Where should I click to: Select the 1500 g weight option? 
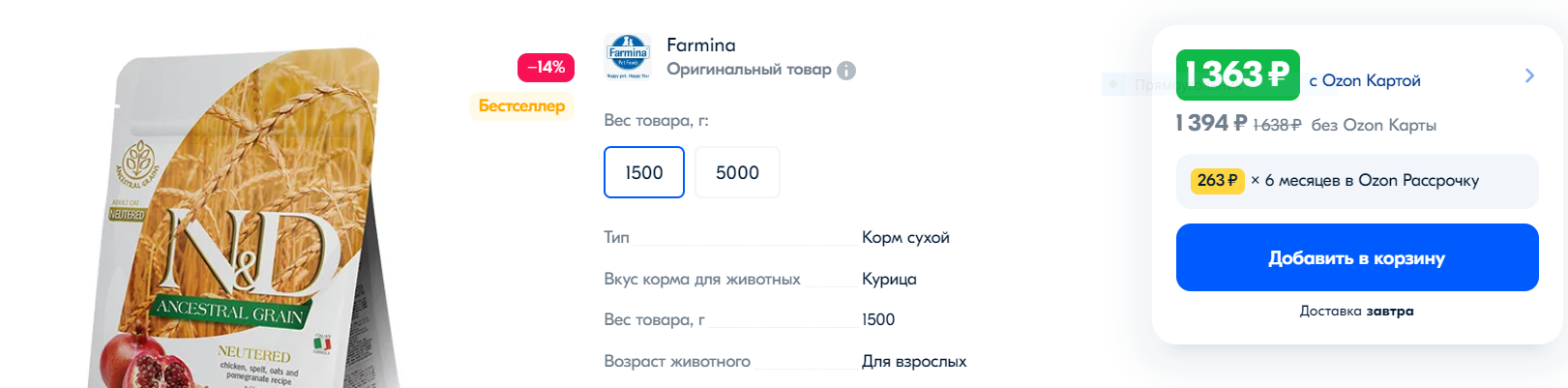coord(644,172)
